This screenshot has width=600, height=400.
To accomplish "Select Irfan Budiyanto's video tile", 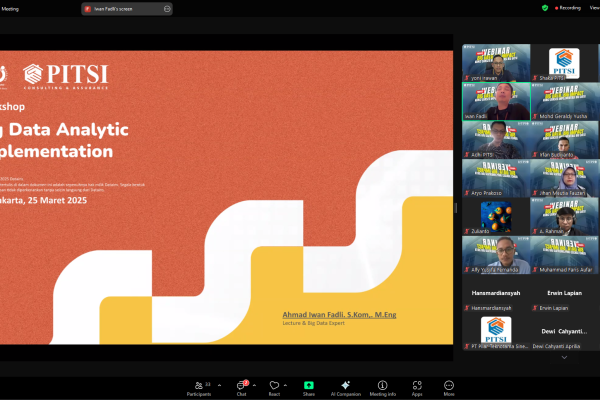I will pyautogui.click(x=564, y=140).
